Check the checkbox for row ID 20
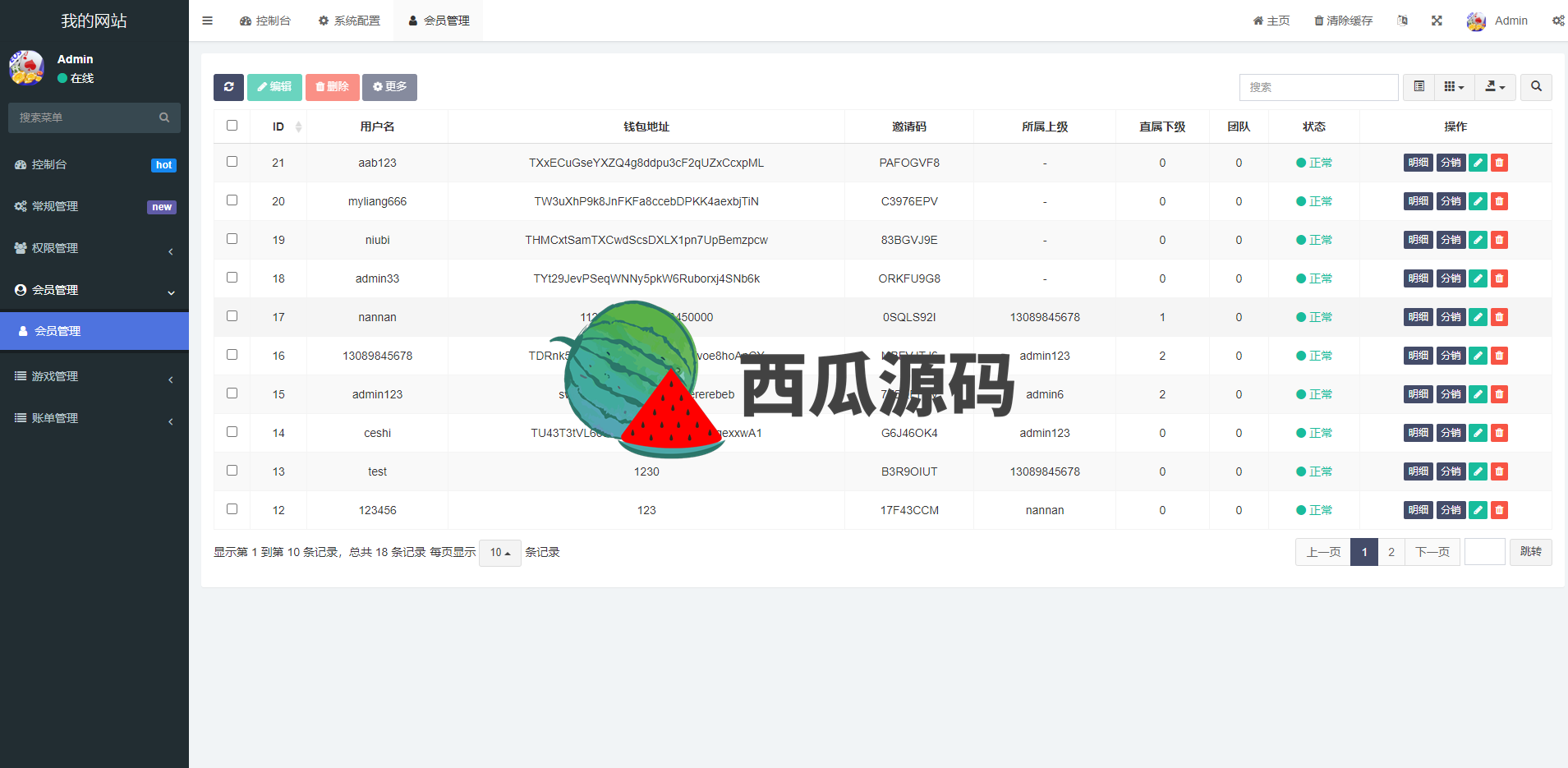Image resolution: width=1568 pixels, height=768 pixels. [232, 200]
